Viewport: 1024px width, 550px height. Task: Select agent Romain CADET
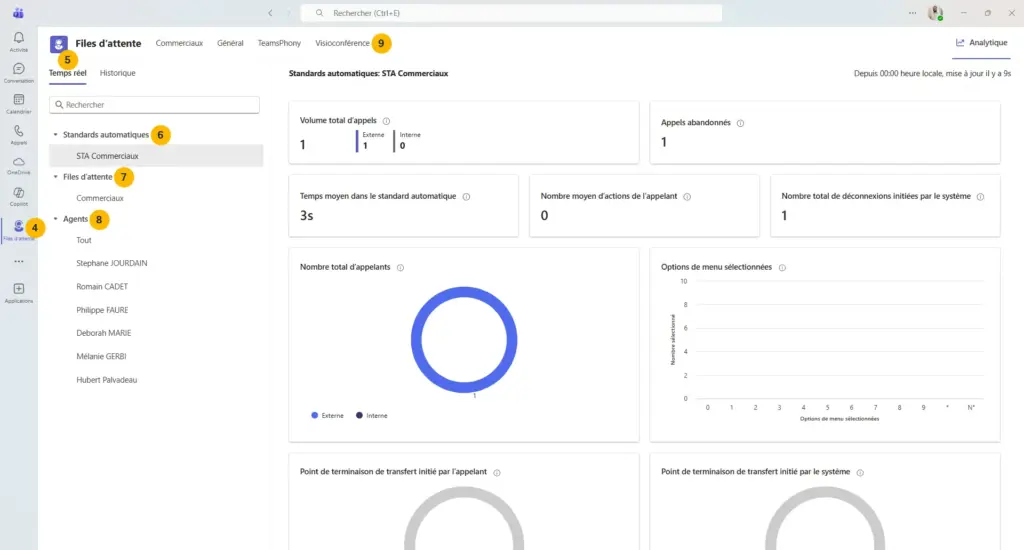click(102, 287)
